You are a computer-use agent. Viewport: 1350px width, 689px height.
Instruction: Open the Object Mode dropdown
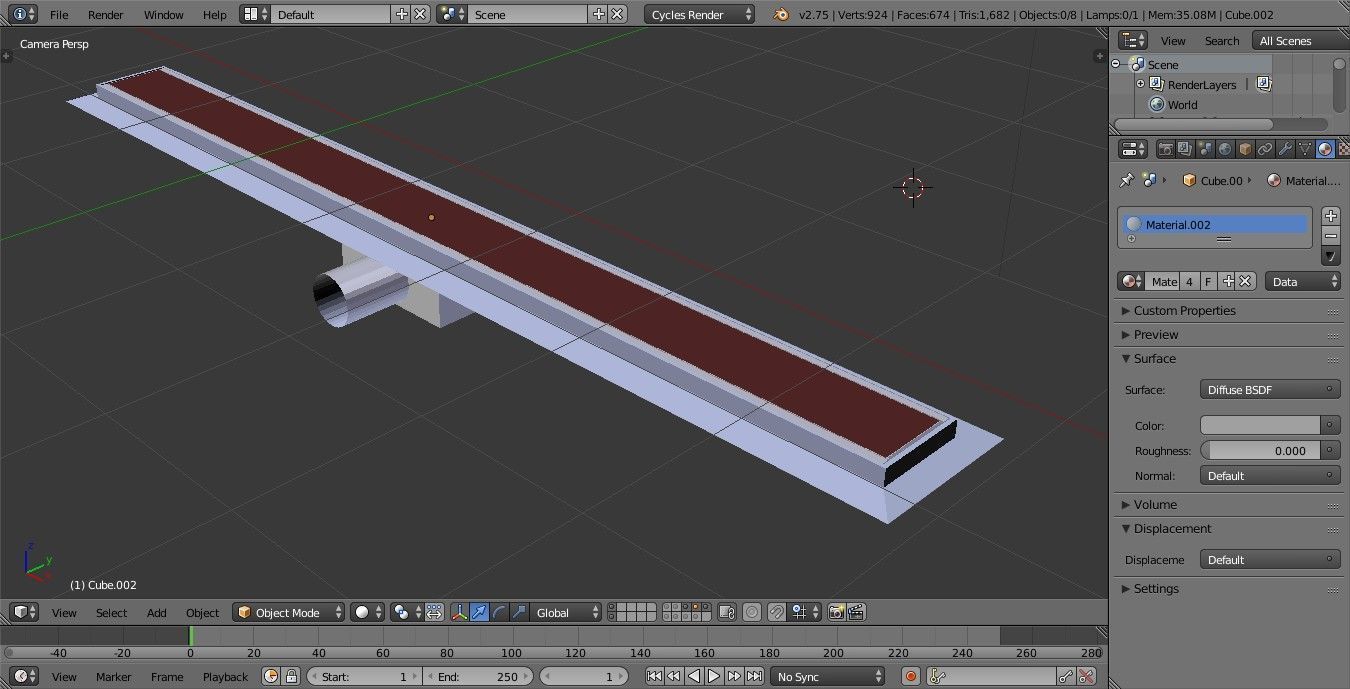(x=289, y=612)
